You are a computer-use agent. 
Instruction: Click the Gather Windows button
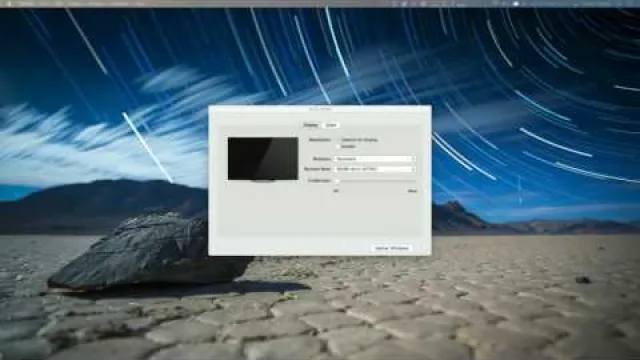(x=392, y=248)
